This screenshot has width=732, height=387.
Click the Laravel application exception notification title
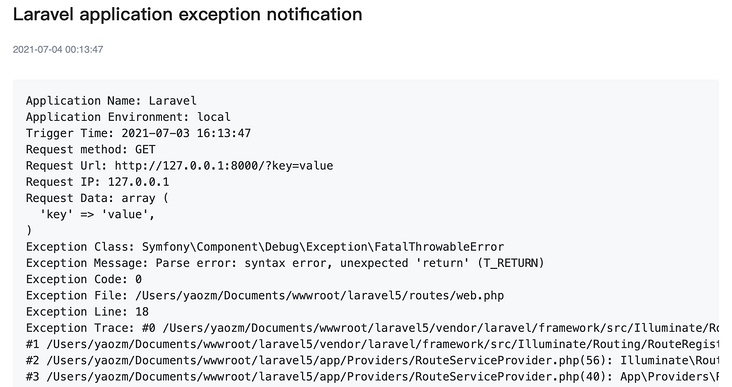click(187, 14)
